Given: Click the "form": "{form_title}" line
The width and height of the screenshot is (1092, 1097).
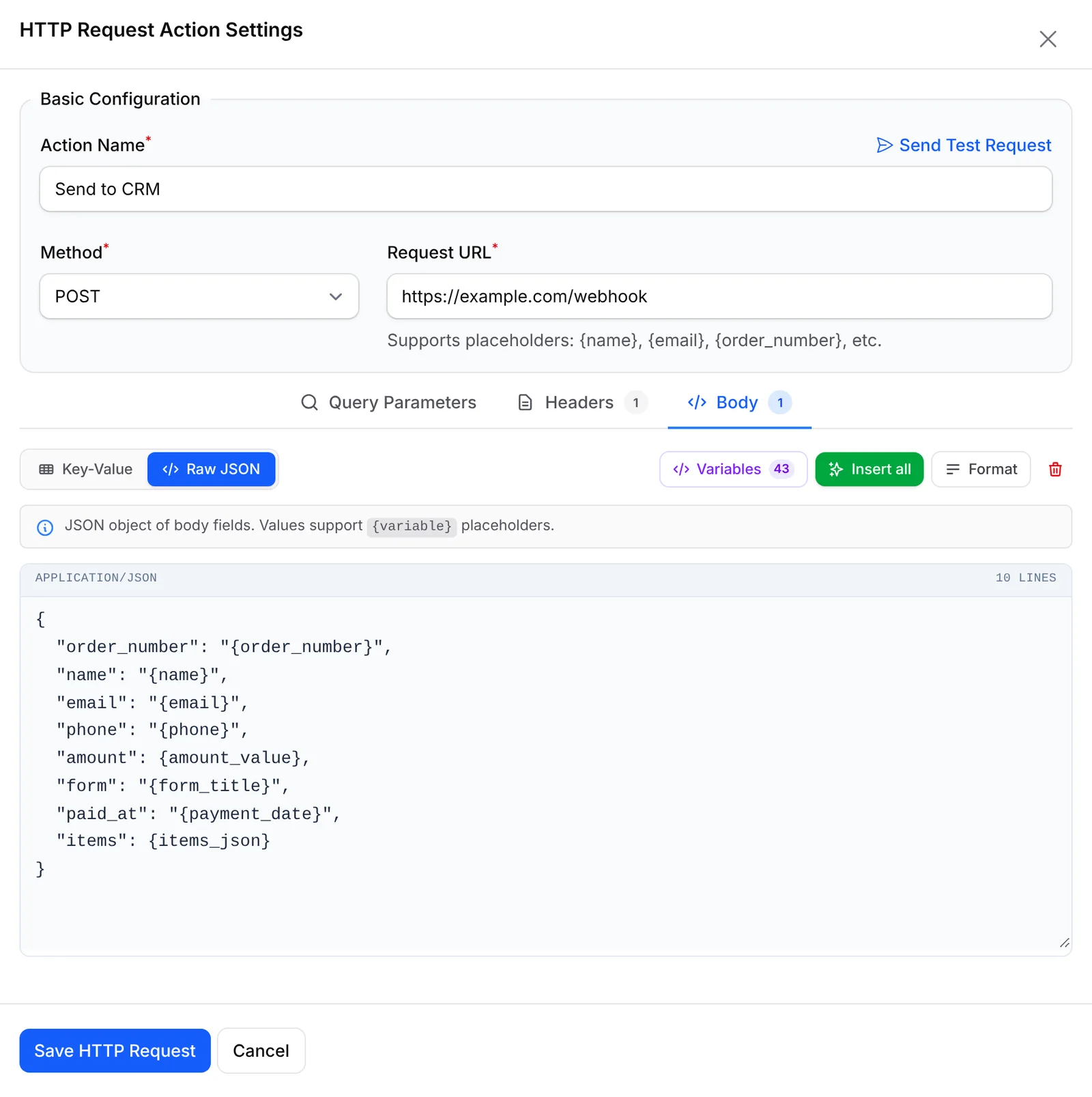Looking at the screenshot, I should pos(173,786).
